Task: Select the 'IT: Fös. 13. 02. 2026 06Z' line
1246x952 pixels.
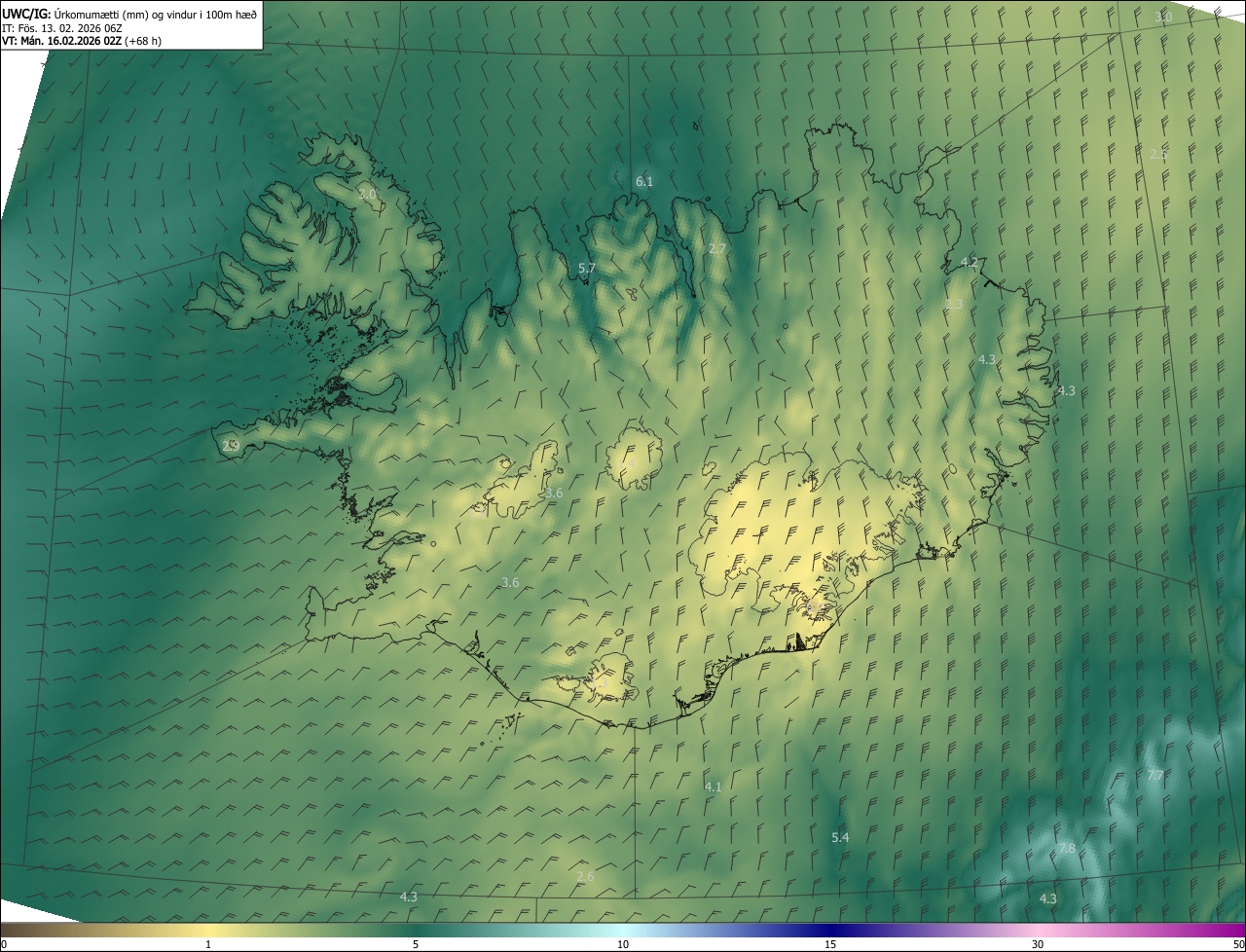Action: (x=61, y=28)
